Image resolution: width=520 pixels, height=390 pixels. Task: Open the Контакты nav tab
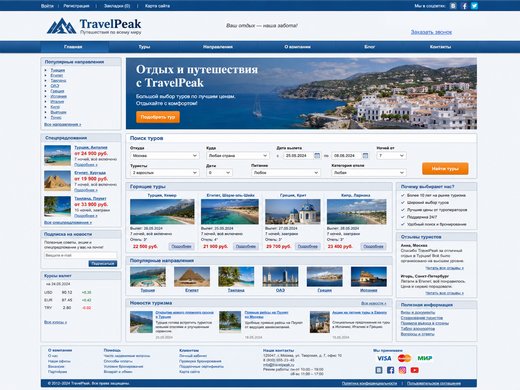[x=440, y=47]
